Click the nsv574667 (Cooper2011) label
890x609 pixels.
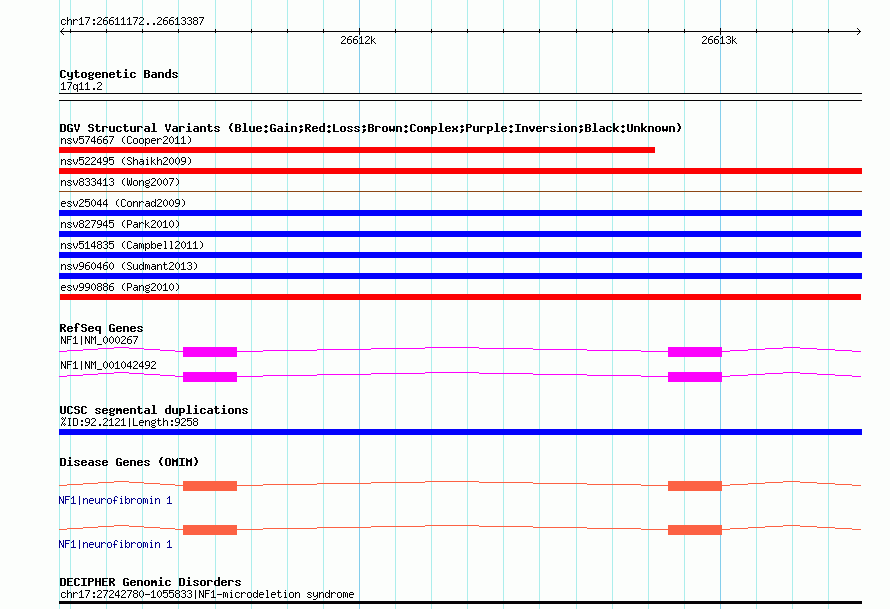(x=126, y=140)
